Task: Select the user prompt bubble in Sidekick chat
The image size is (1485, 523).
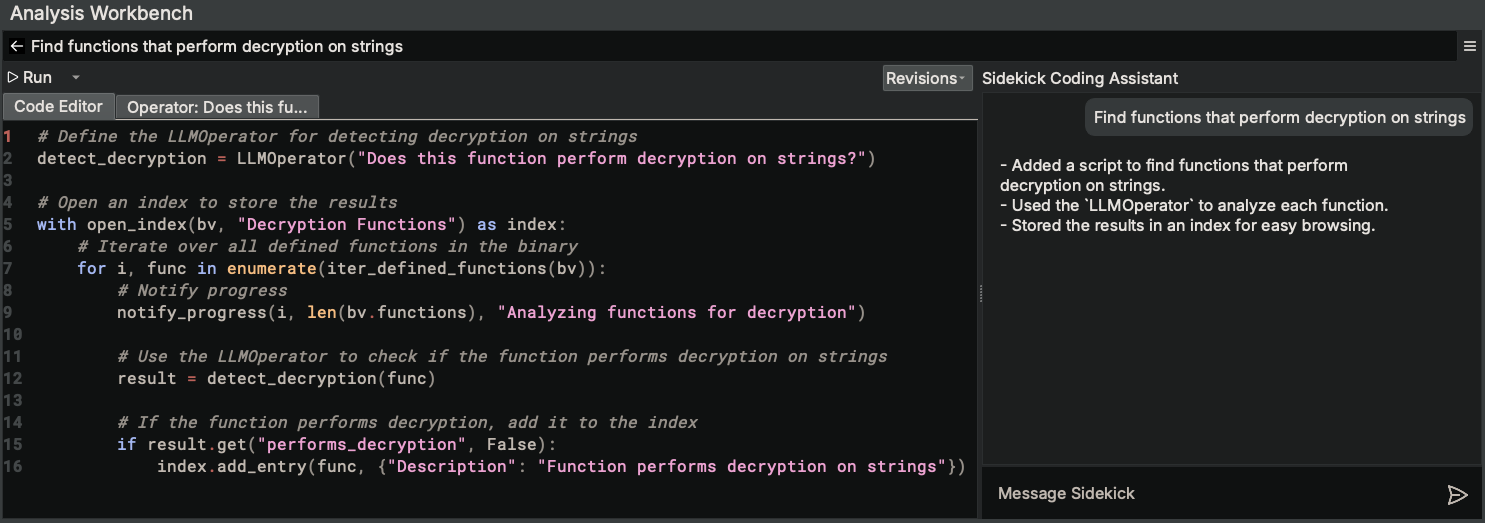Action: click(1279, 117)
